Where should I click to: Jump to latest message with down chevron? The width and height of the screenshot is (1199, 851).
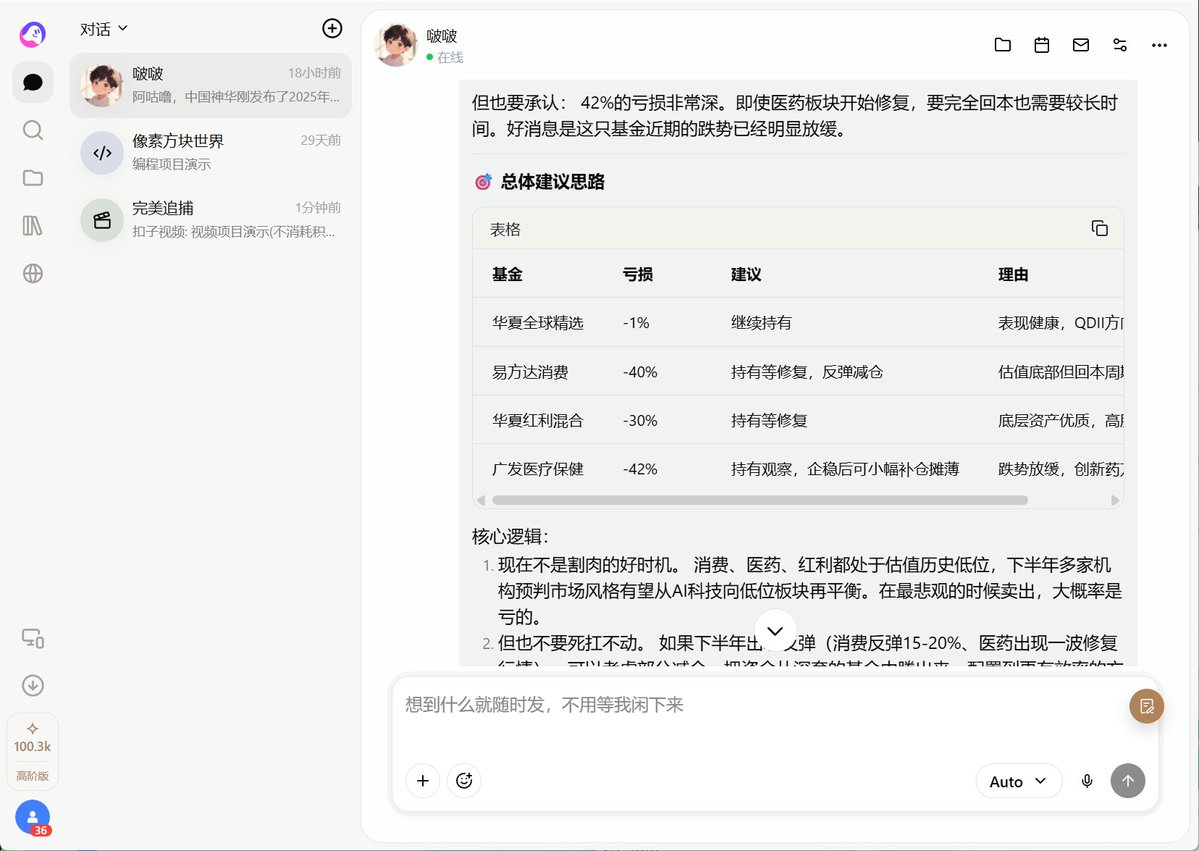(x=775, y=631)
